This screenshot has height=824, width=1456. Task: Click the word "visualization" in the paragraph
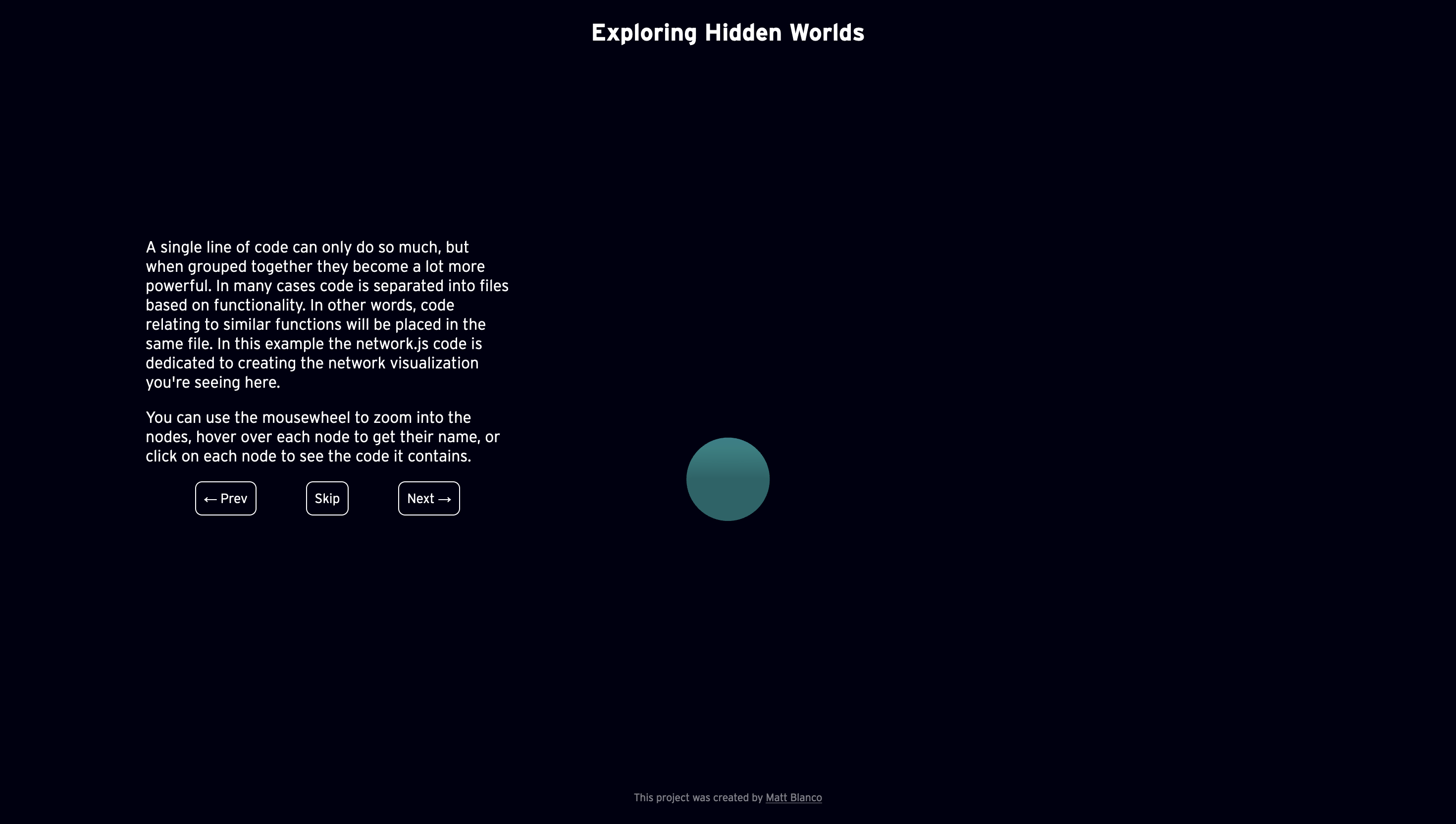tap(434, 363)
